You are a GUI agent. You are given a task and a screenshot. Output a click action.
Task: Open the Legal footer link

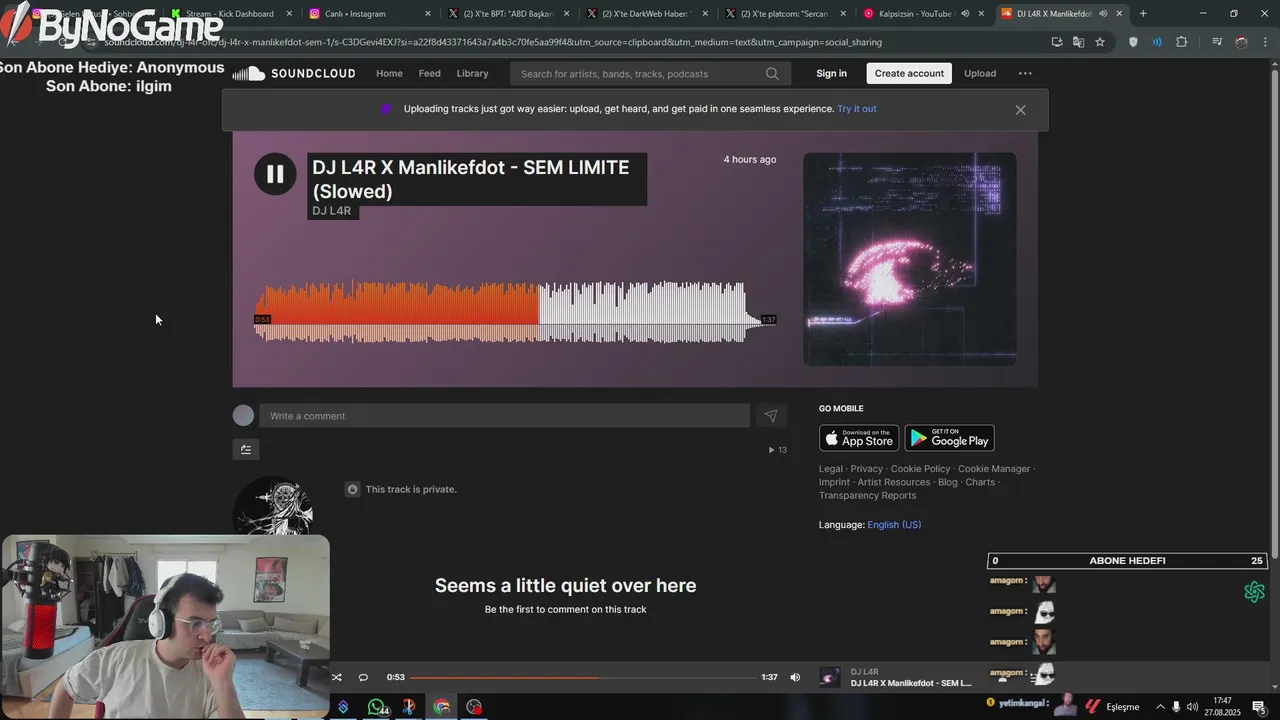pyautogui.click(x=831, y=469)
